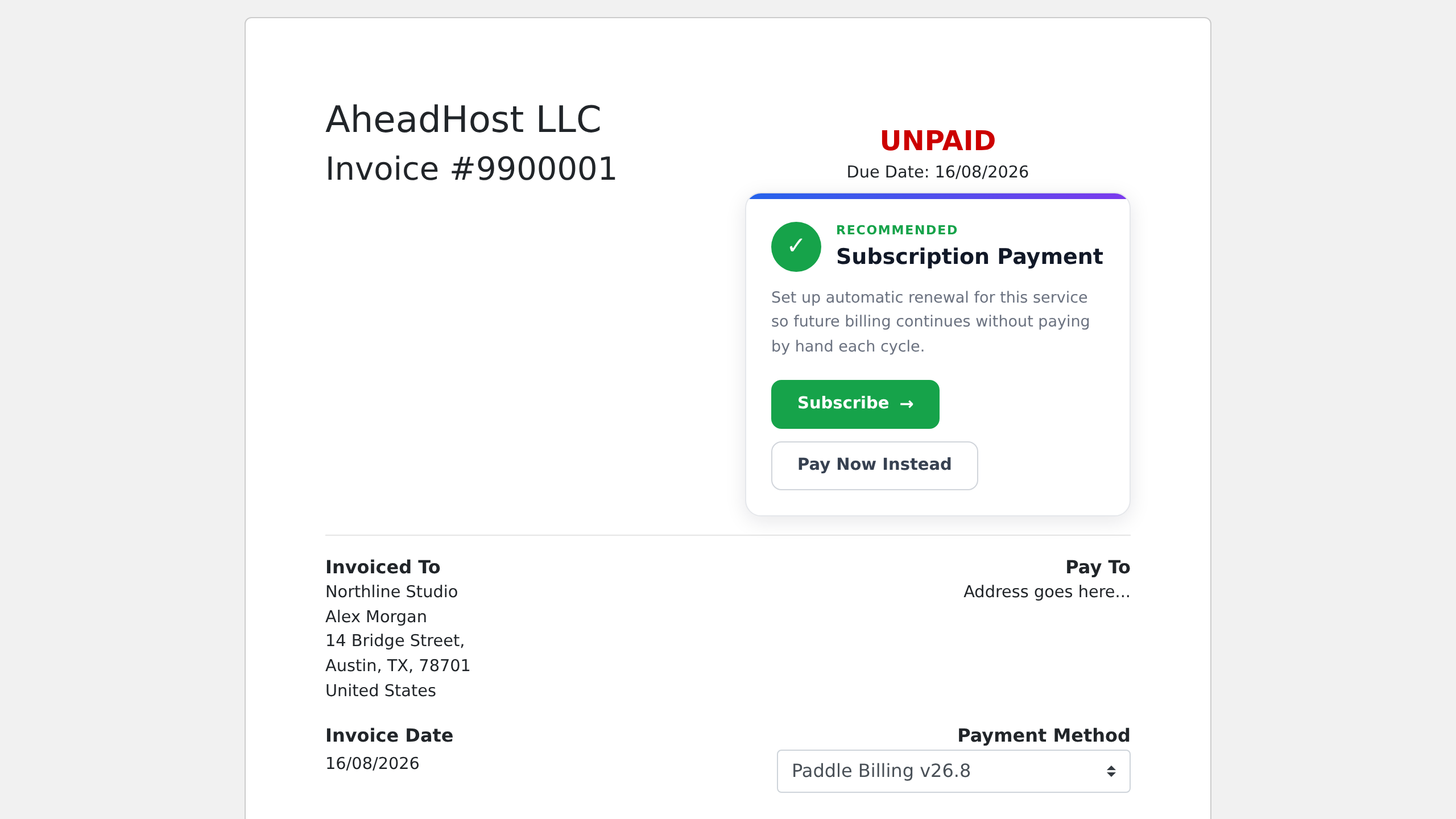Click the Subscription Payment card title
The height and width of the screenshot is (819, 1456).
tap(969, 257)
